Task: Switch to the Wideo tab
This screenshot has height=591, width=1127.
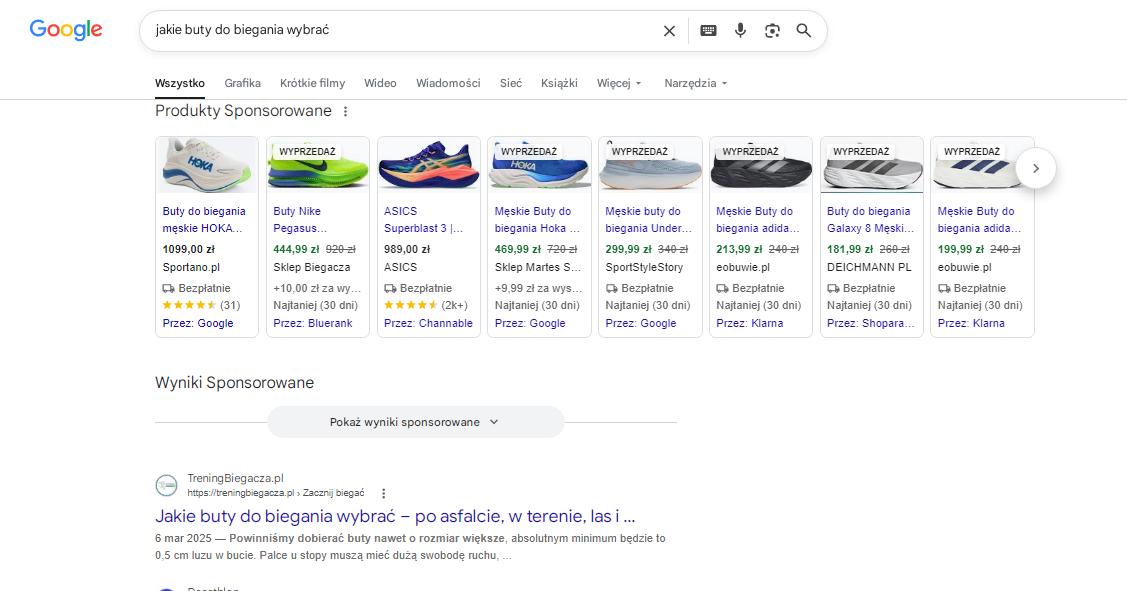Action: tap(380, 83)
